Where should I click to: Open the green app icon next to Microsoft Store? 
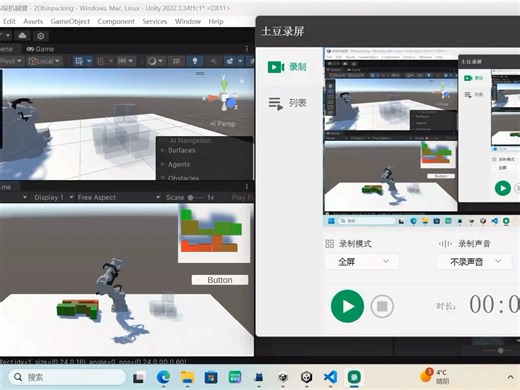[235, 377]
